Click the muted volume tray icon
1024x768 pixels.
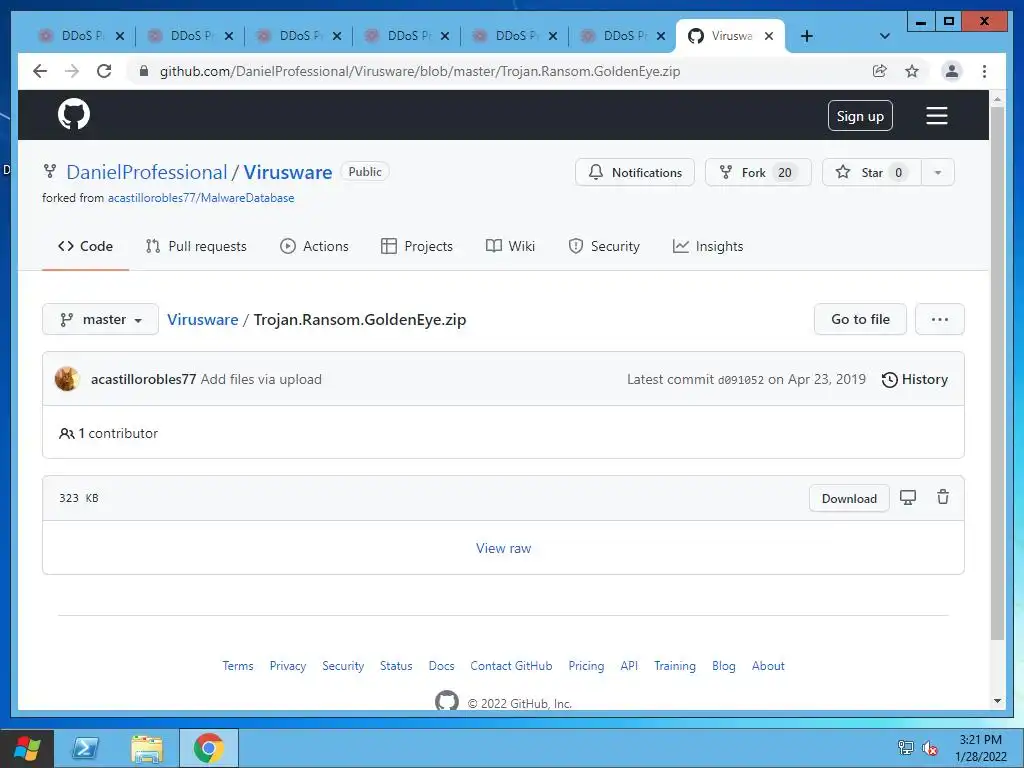pos(930,748)
